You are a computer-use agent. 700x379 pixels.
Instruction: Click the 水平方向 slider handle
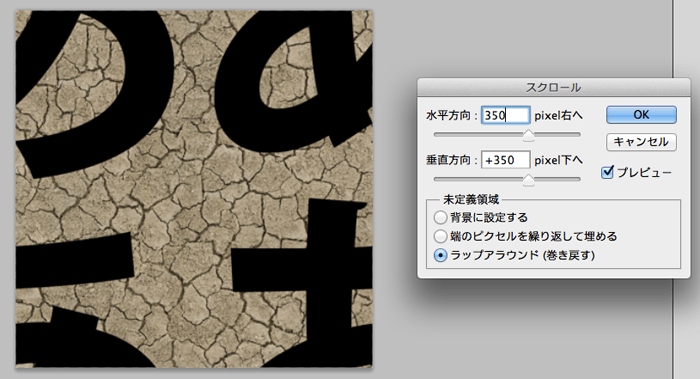(528, 135)
